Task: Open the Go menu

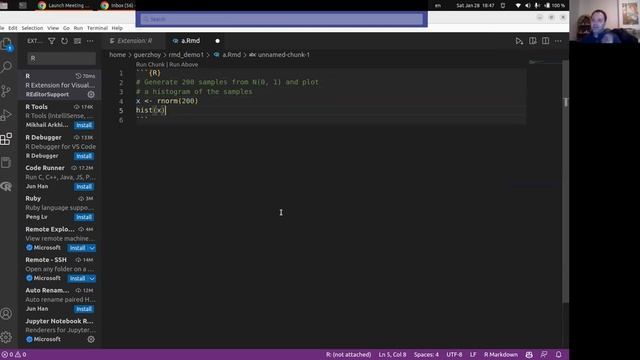Action: (x=66, y=28)
